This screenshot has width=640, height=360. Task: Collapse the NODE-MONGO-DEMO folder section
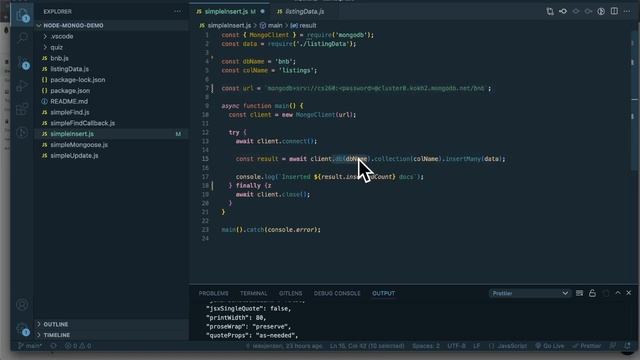[x=111, y=25]
